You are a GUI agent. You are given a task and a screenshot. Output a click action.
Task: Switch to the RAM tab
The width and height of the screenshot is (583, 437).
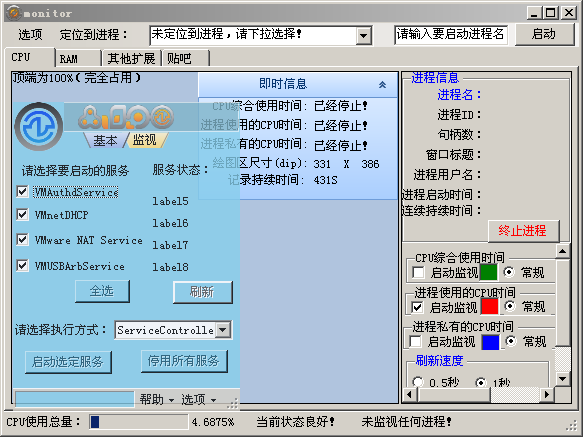tap(77, 59)
